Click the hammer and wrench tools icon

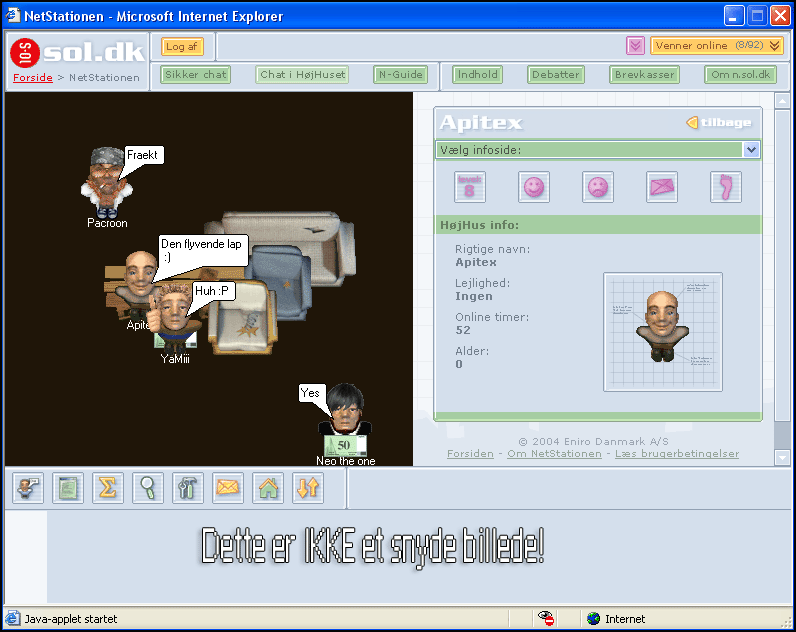[188, 488]
